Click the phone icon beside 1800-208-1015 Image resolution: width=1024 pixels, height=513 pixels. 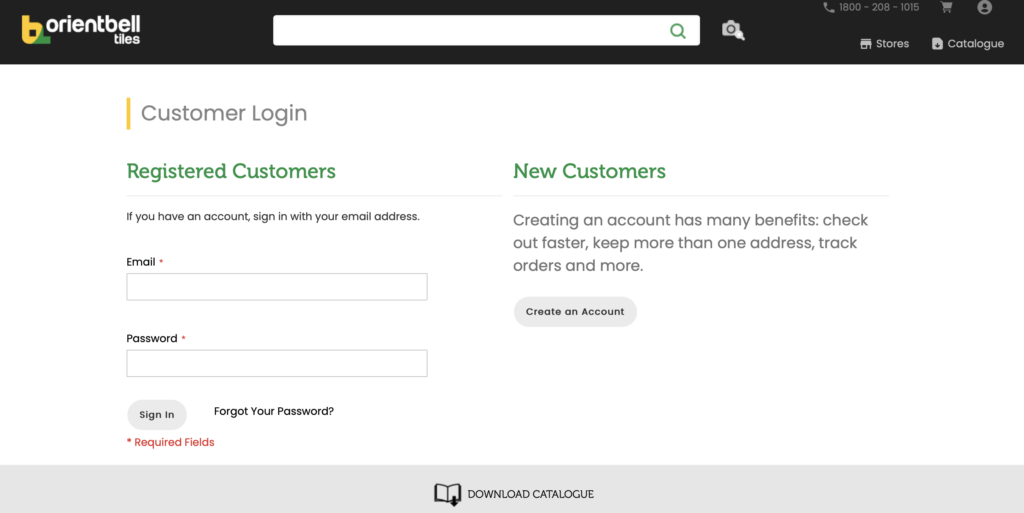click(829, 7)
